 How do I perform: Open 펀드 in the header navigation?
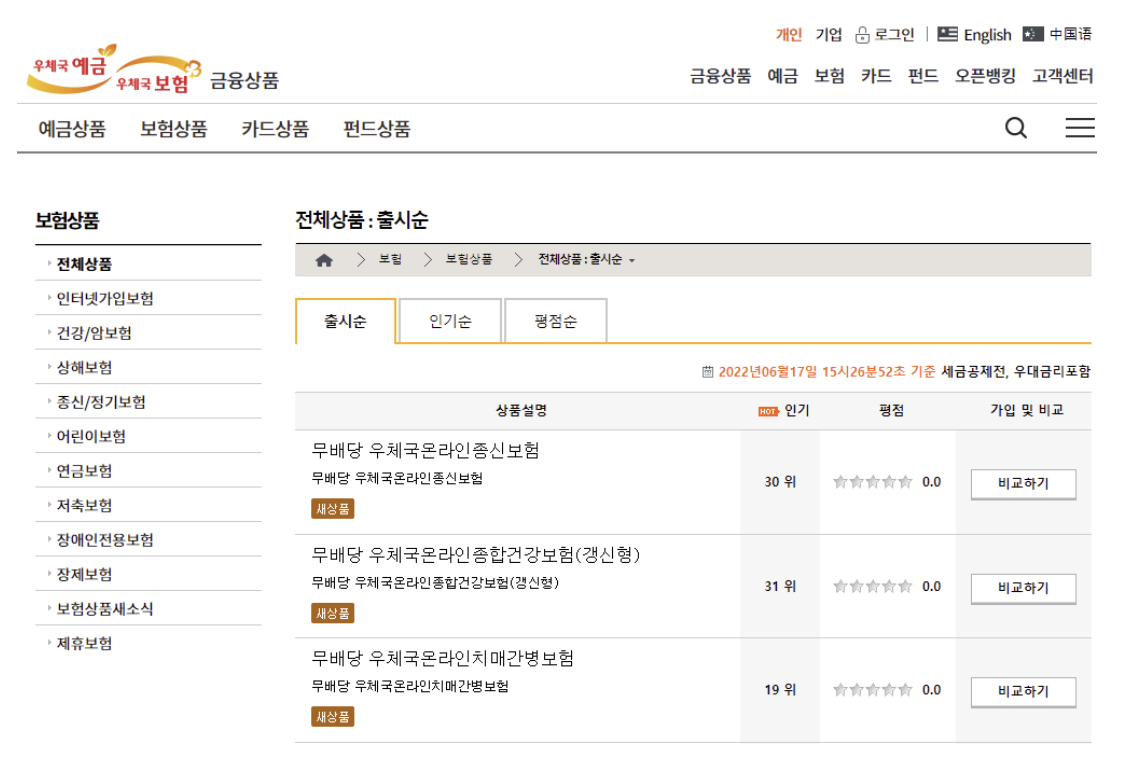point(923,76)
